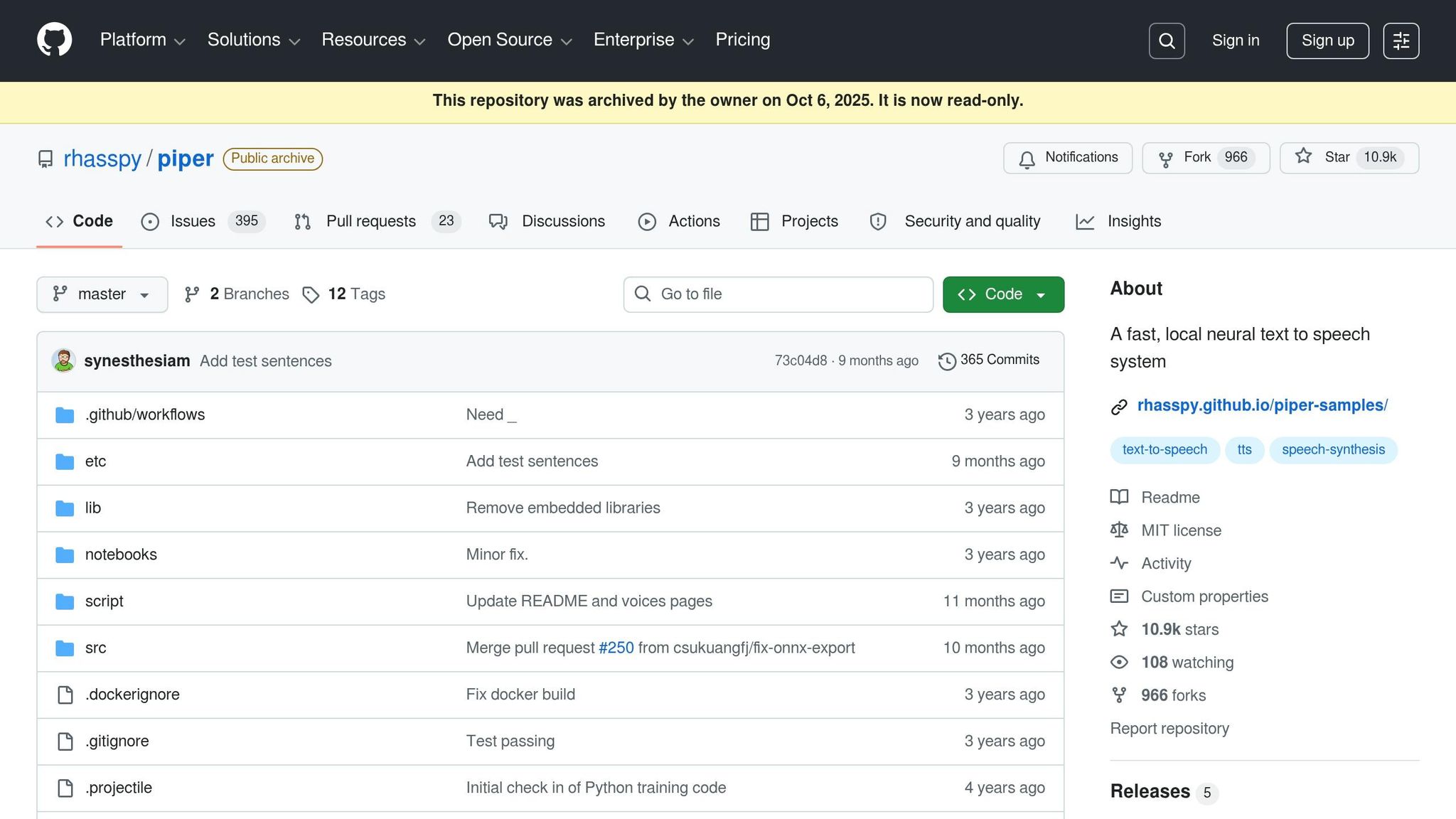
Task: Click the .dockerignore file icon
Action: tap(65, 695)
